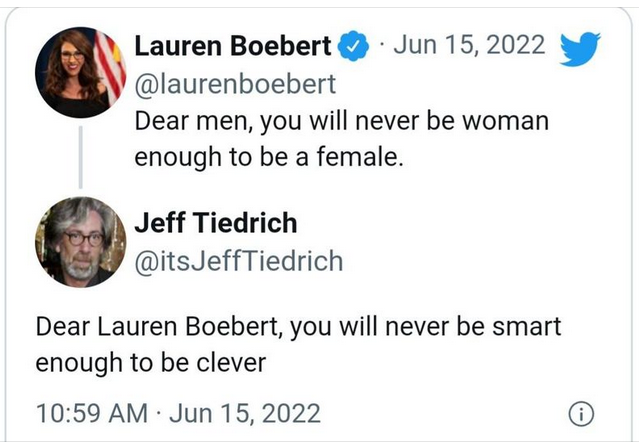
Task: Click the "Dear Lauren Boebert, you will" reply line
Action: pyautogui.click(x=298, y=327)
